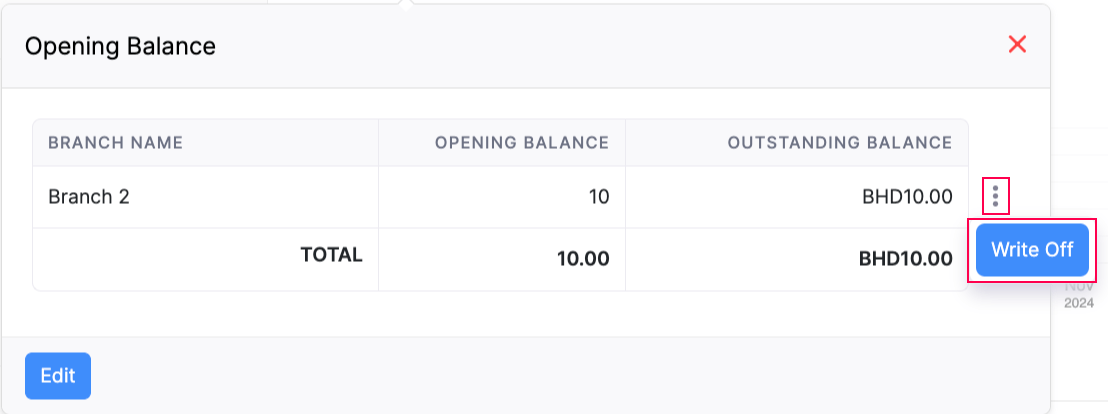Click empty header area beside dialog title
The height and width of the screenshot is (414, 1108).
point(600,46)
